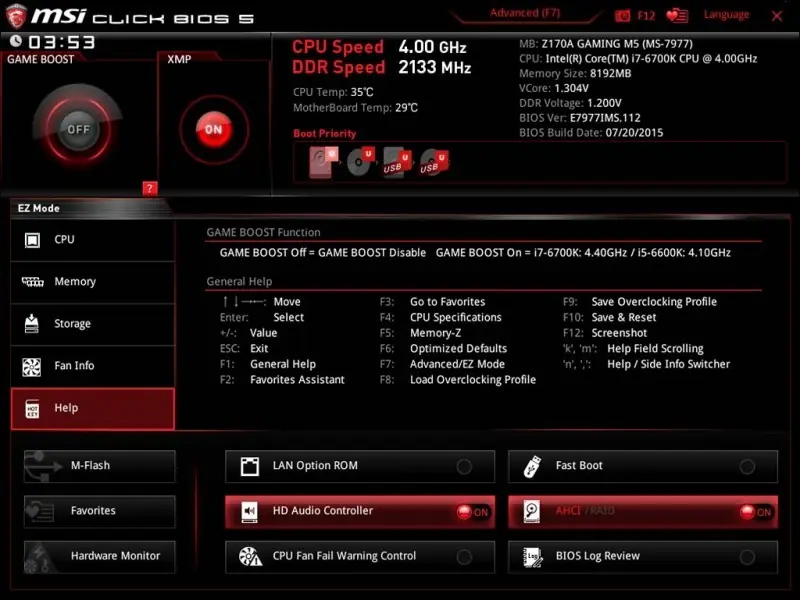Click the Fan Info fan icon
800x600 pixels.
[32, 366]
